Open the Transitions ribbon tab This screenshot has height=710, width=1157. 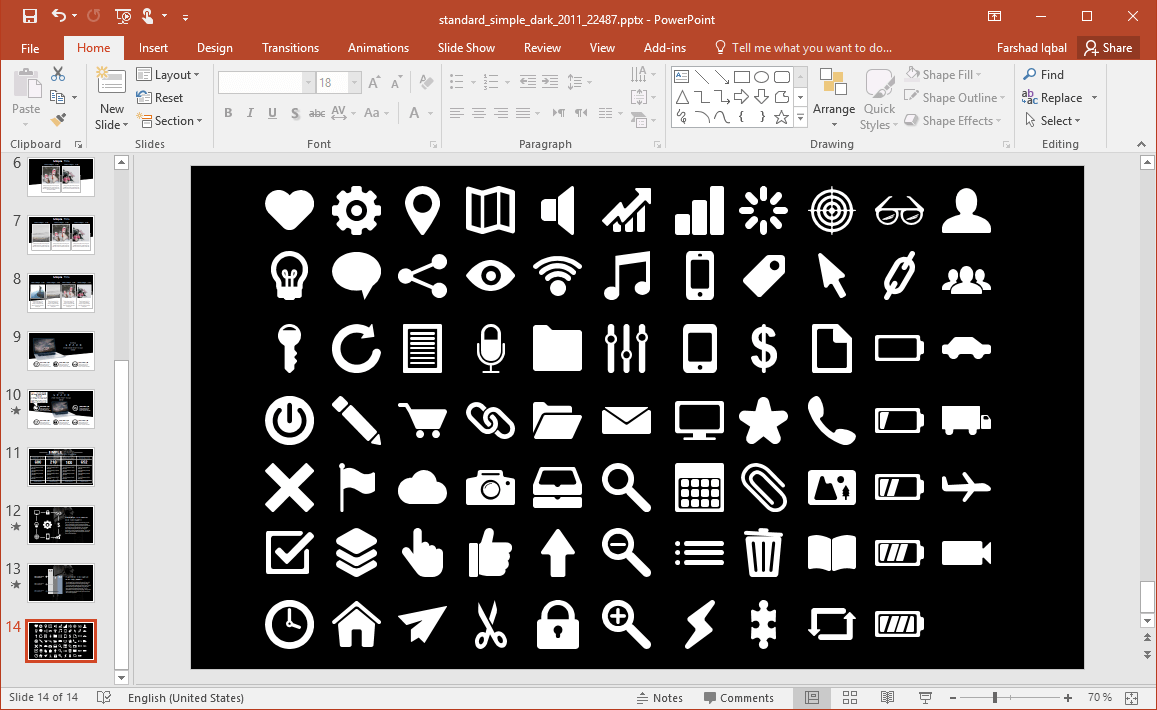[x=290, y=48]
